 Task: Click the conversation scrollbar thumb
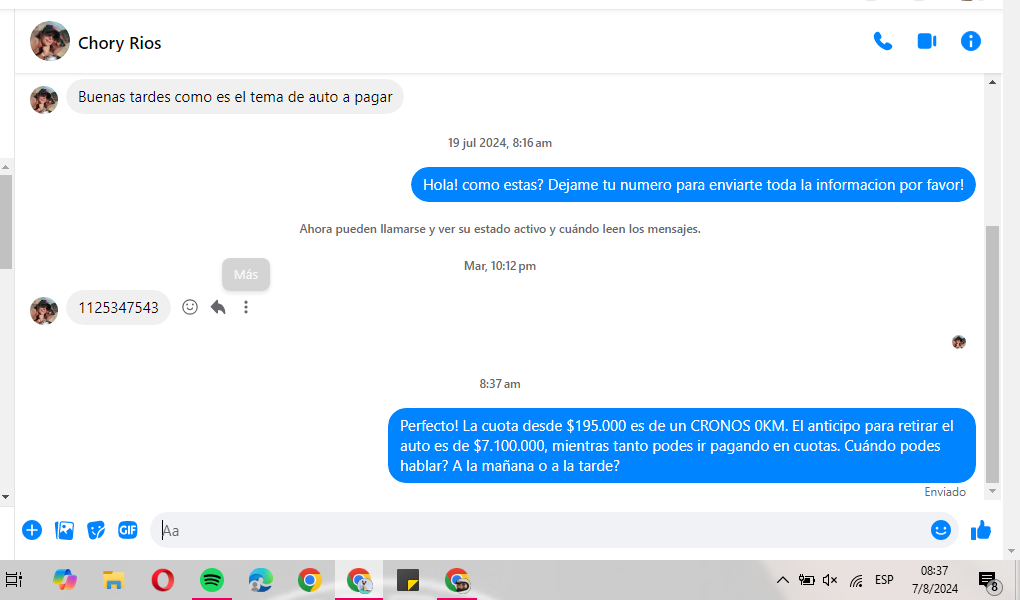click(x=993, y=353)
